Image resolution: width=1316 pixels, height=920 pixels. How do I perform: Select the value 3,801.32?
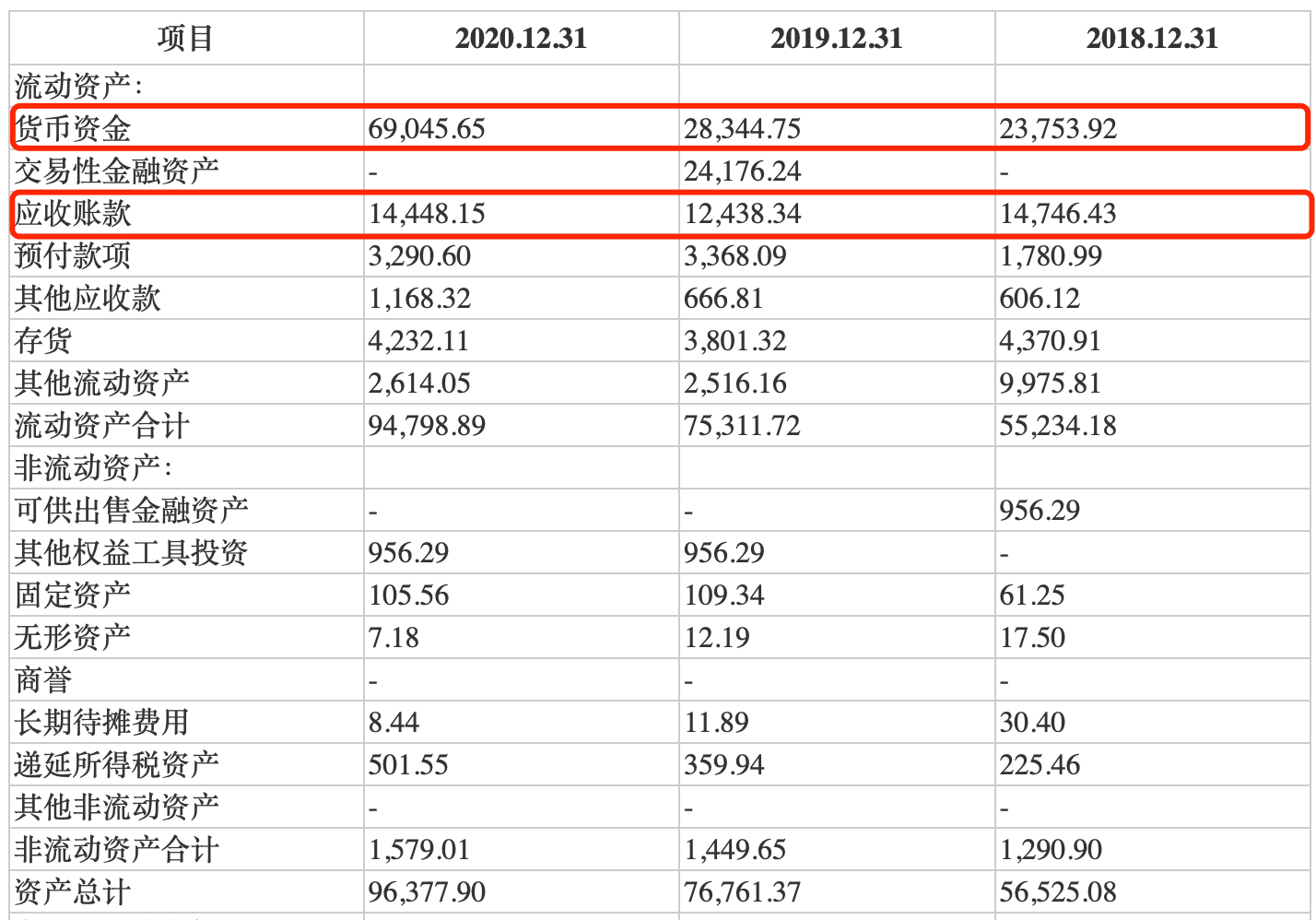point(735,340)
